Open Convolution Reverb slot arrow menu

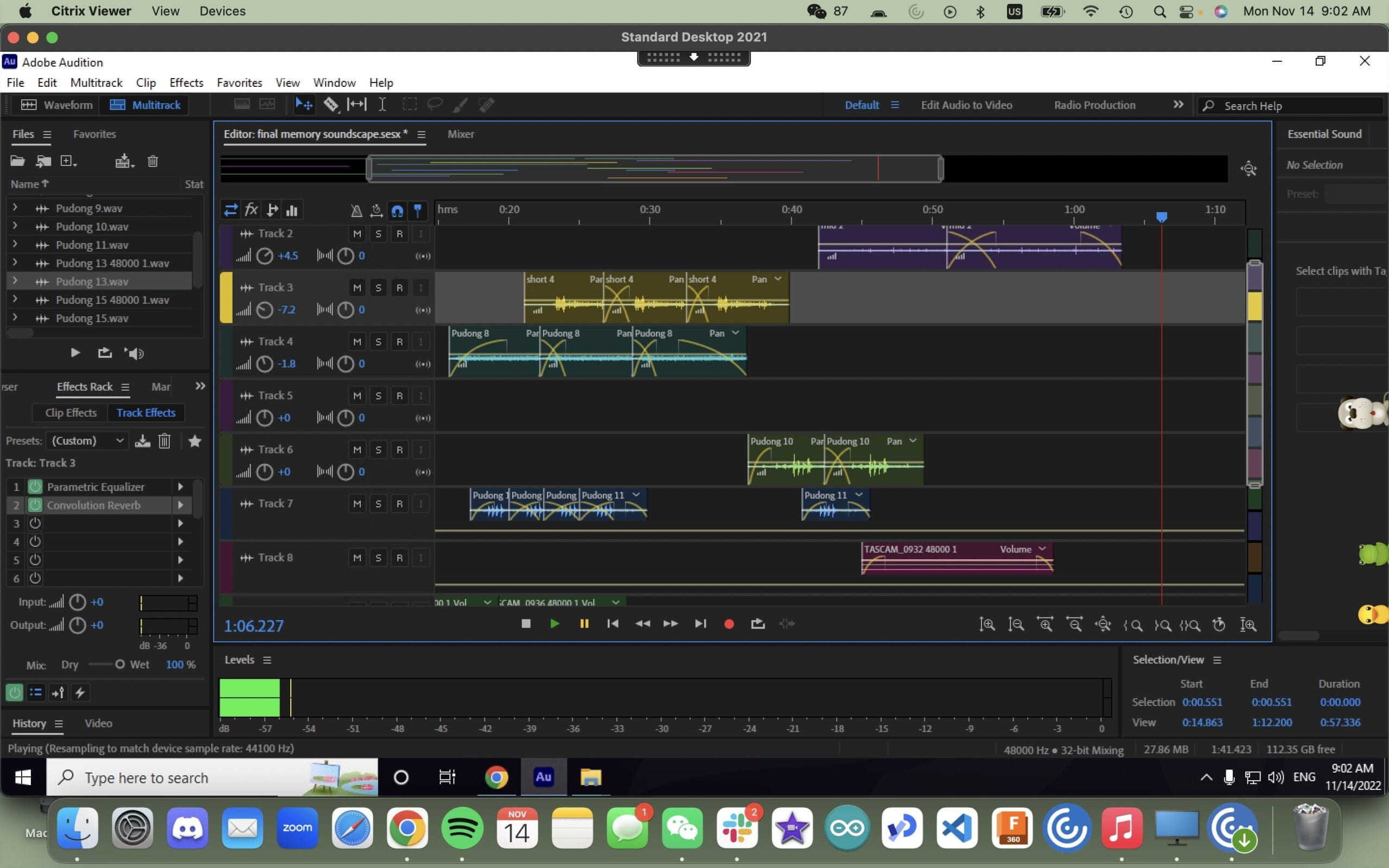pos(180,505)
